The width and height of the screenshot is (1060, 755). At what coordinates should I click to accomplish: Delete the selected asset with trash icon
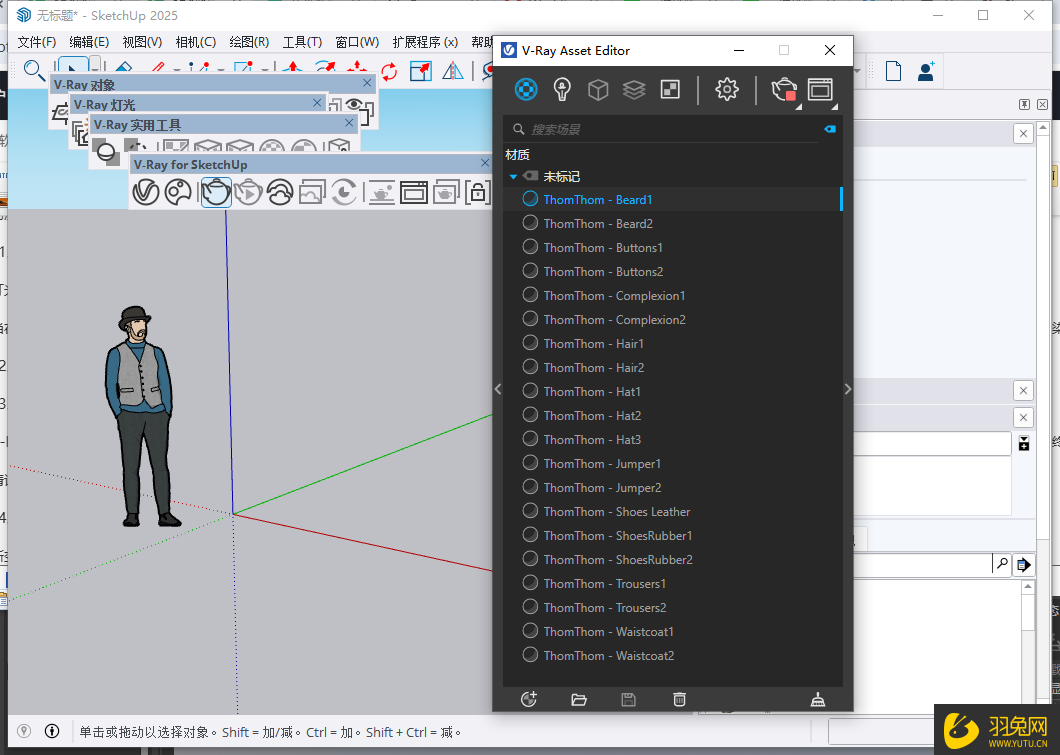pyautogui.click(x=679, y=700)
